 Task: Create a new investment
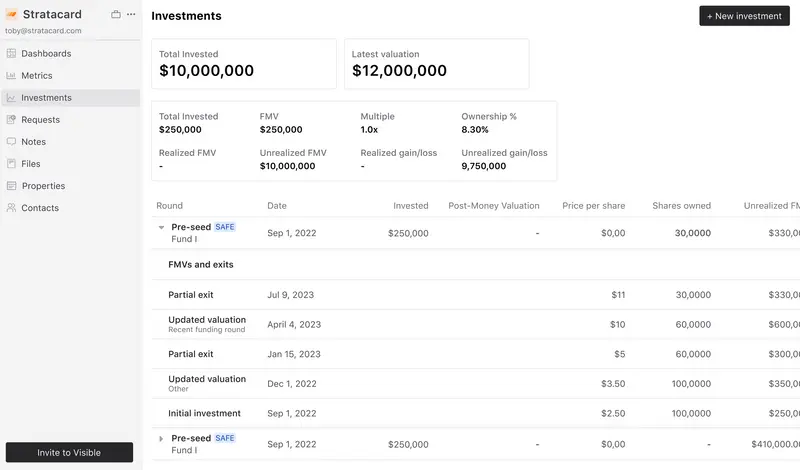(744, 16)
